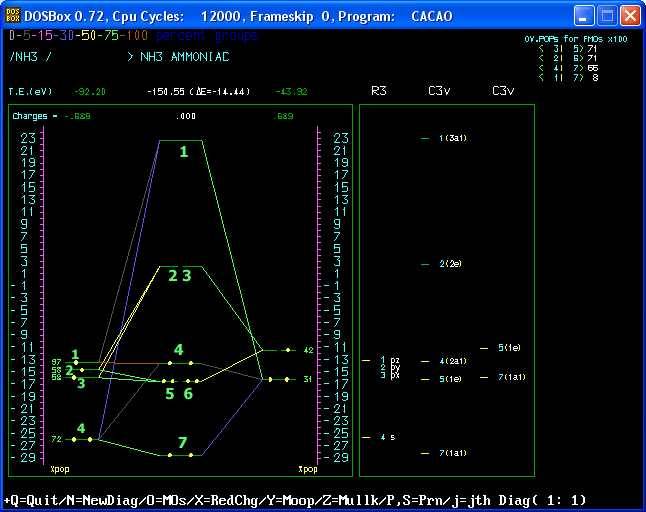Click the overlap row '< 4| 7> 66'
Screen dimensions: 646x512
coord(568,68)
